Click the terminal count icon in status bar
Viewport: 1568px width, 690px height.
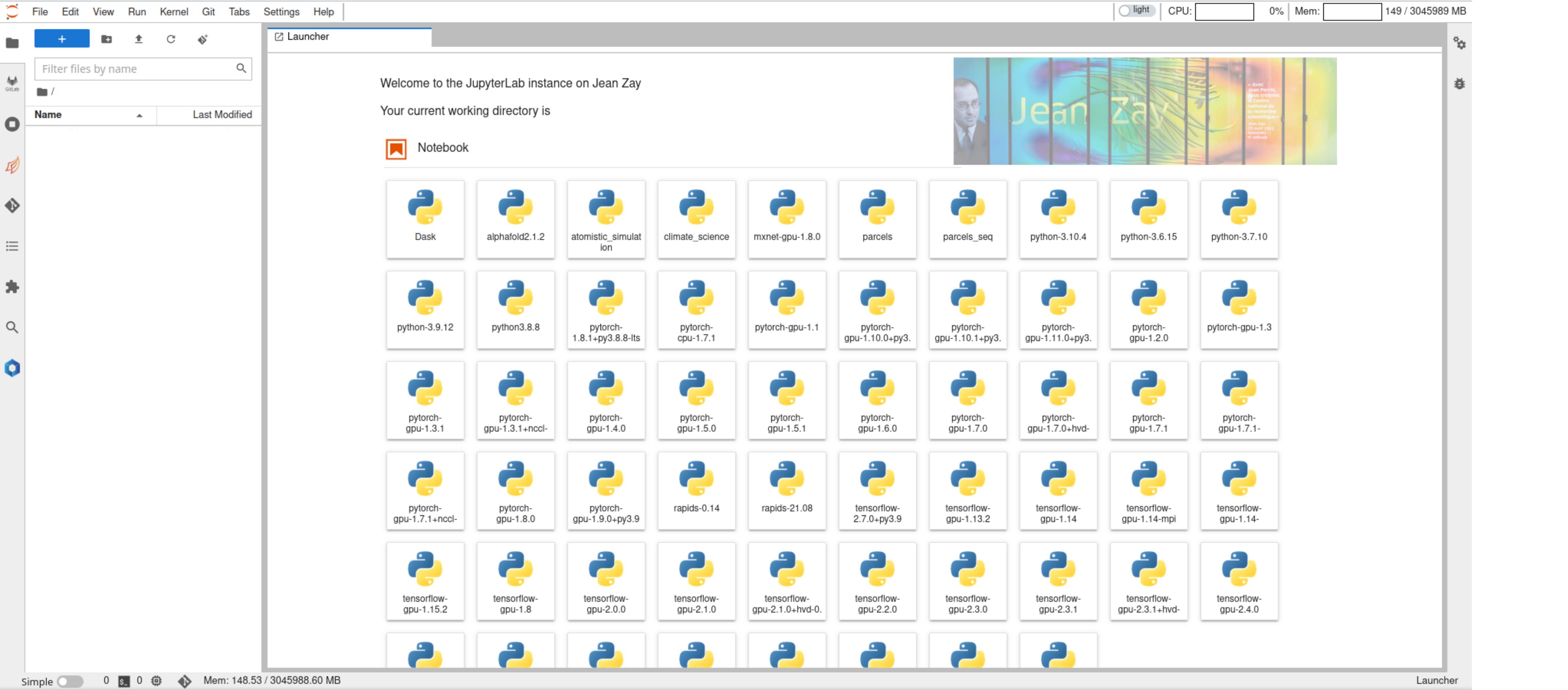124,681
